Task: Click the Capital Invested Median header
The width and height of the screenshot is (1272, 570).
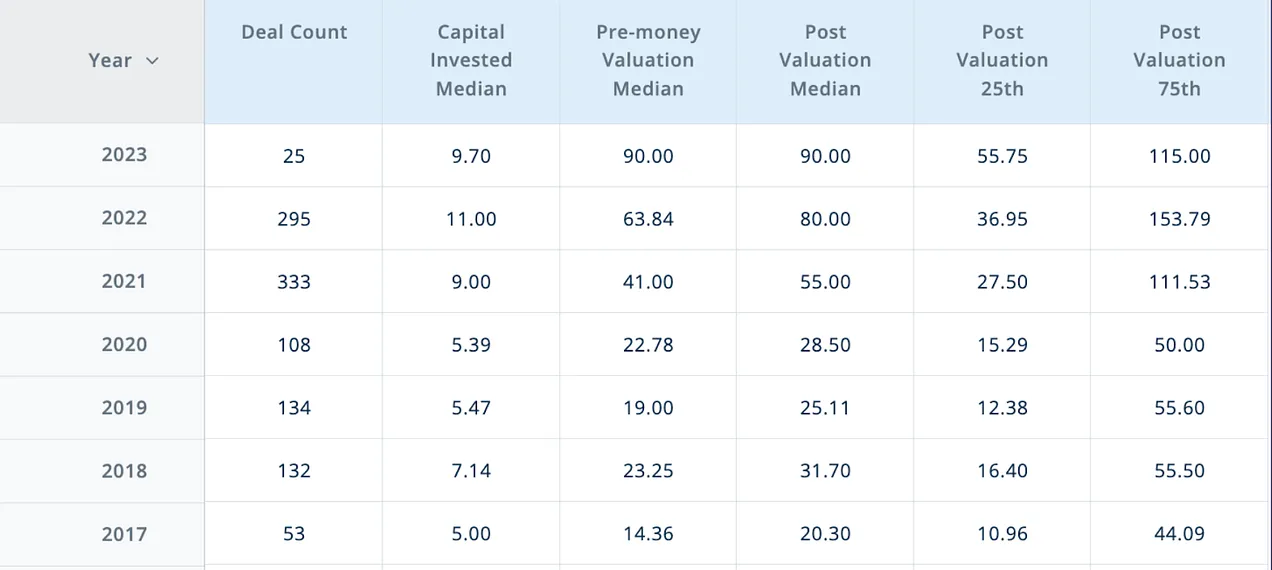Action: (x=470, y=61)
